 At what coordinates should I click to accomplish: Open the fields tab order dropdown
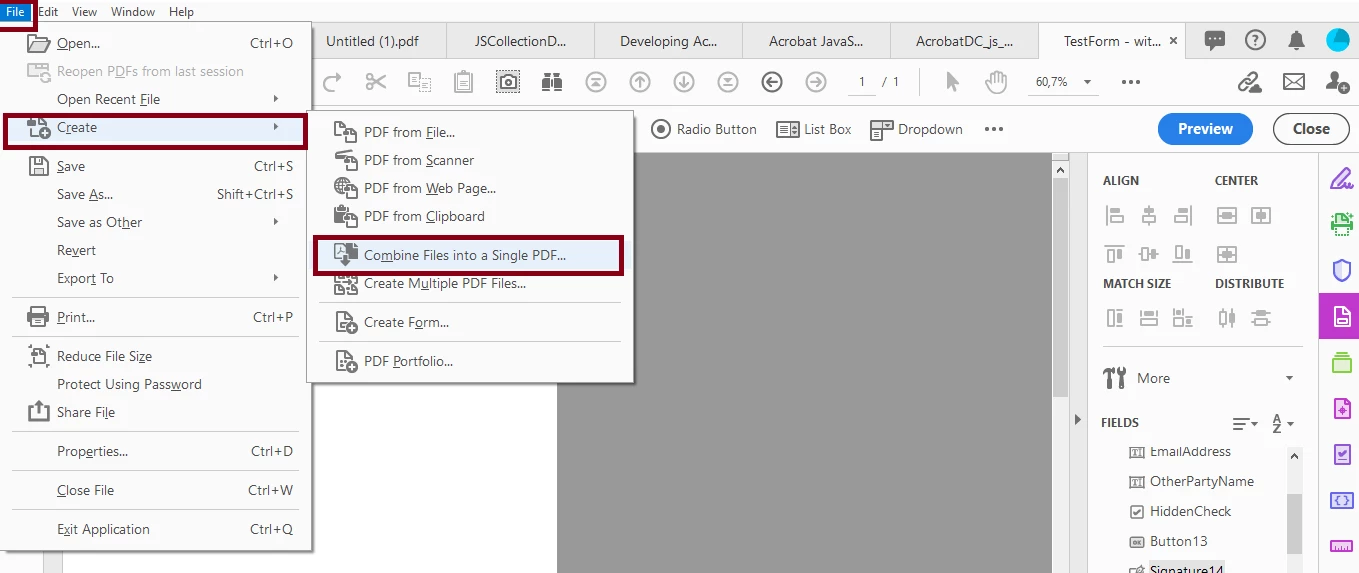(x=1245, y=424)
